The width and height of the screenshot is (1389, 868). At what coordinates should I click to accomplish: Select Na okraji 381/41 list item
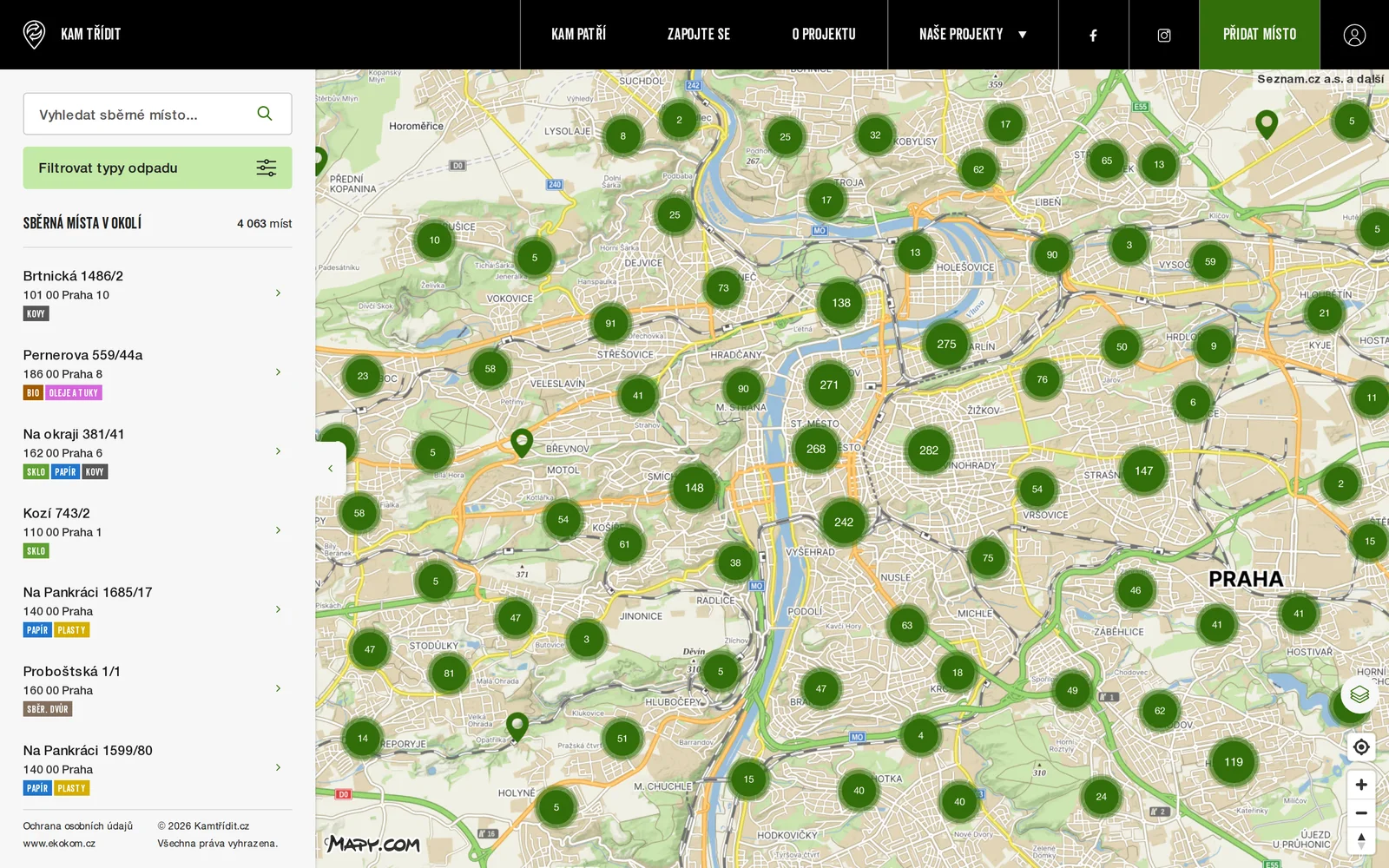pos(157,452)
